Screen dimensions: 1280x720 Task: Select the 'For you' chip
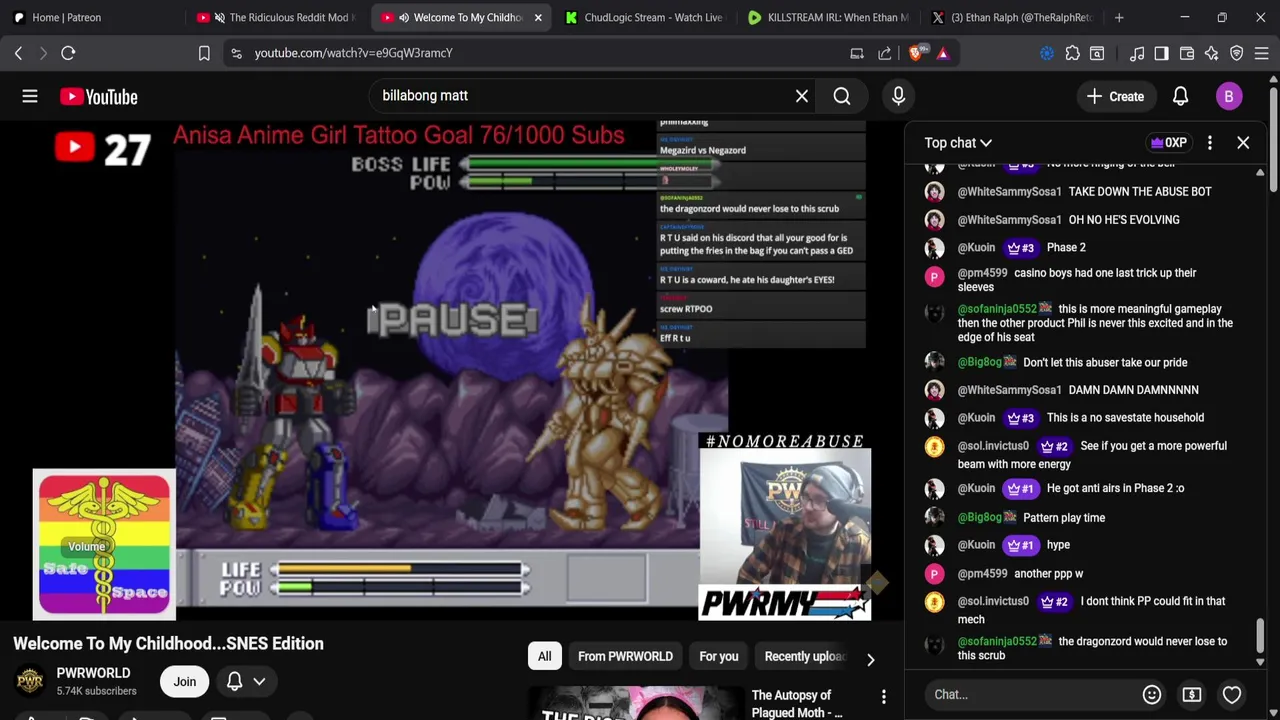coord(718,656)
